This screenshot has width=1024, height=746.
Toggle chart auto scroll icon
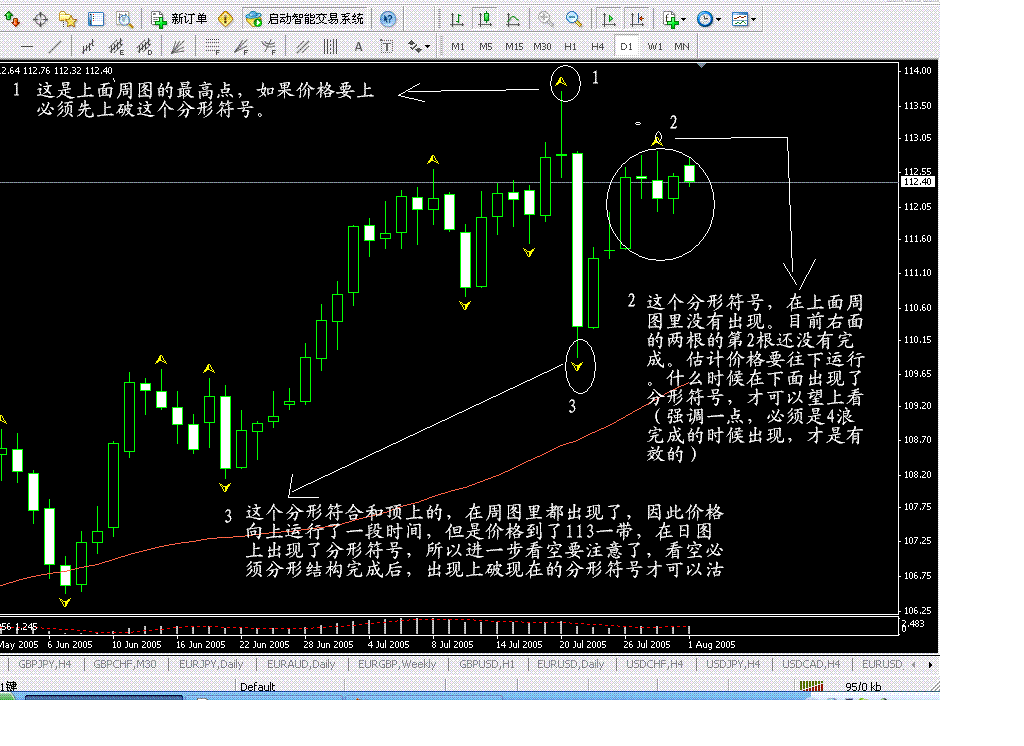pyautogui.click(x=609, y=19)
